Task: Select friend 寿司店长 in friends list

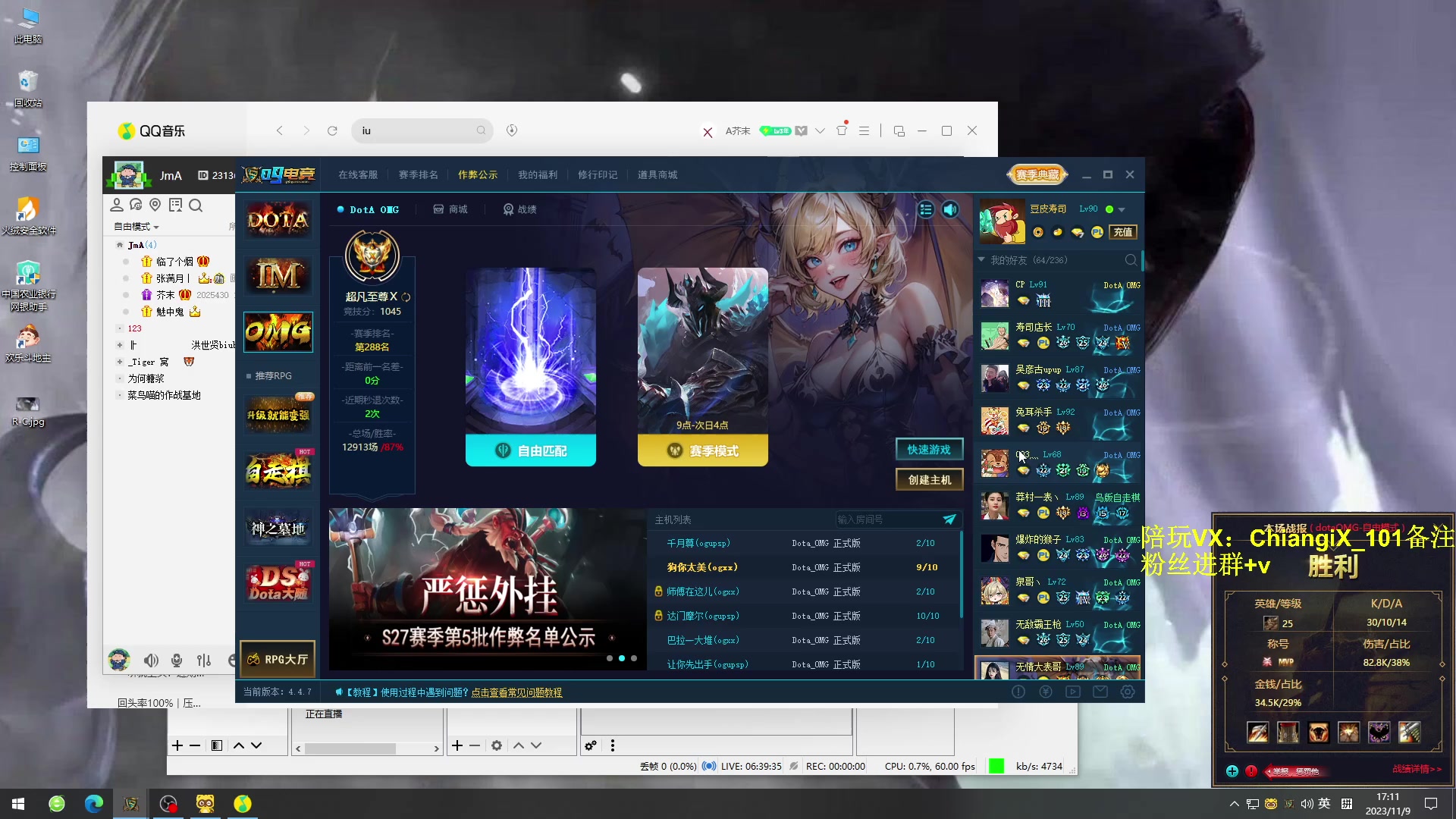Action: click(x=1059, y=335)
